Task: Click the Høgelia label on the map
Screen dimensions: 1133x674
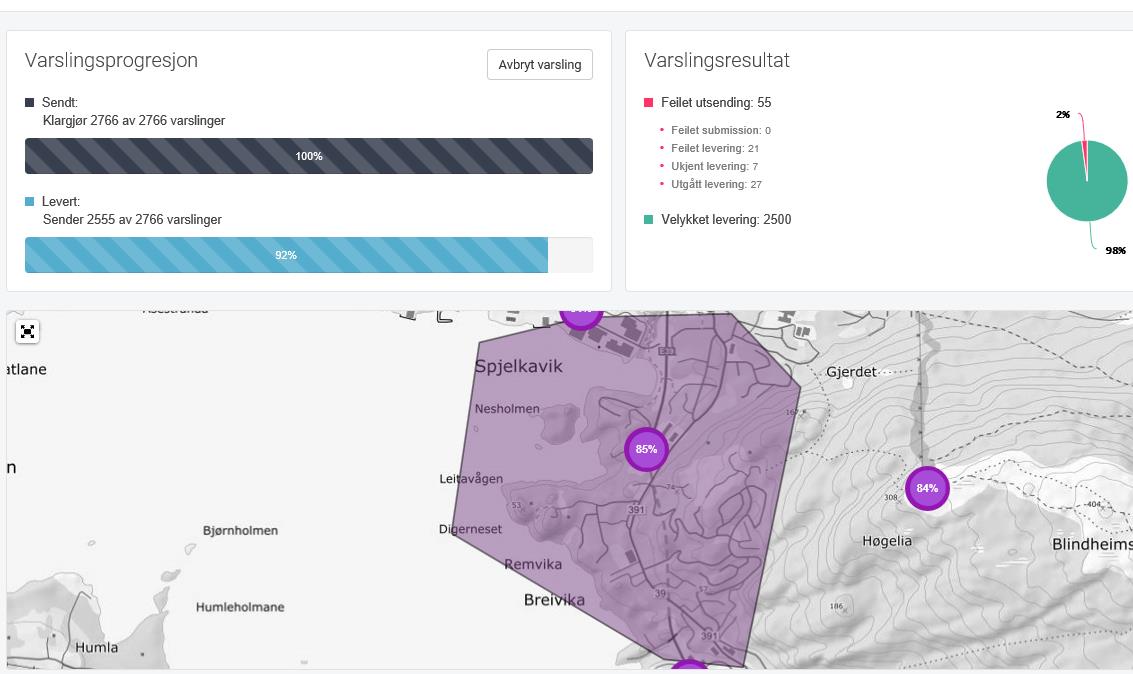Action: click(x=887, y=541)
